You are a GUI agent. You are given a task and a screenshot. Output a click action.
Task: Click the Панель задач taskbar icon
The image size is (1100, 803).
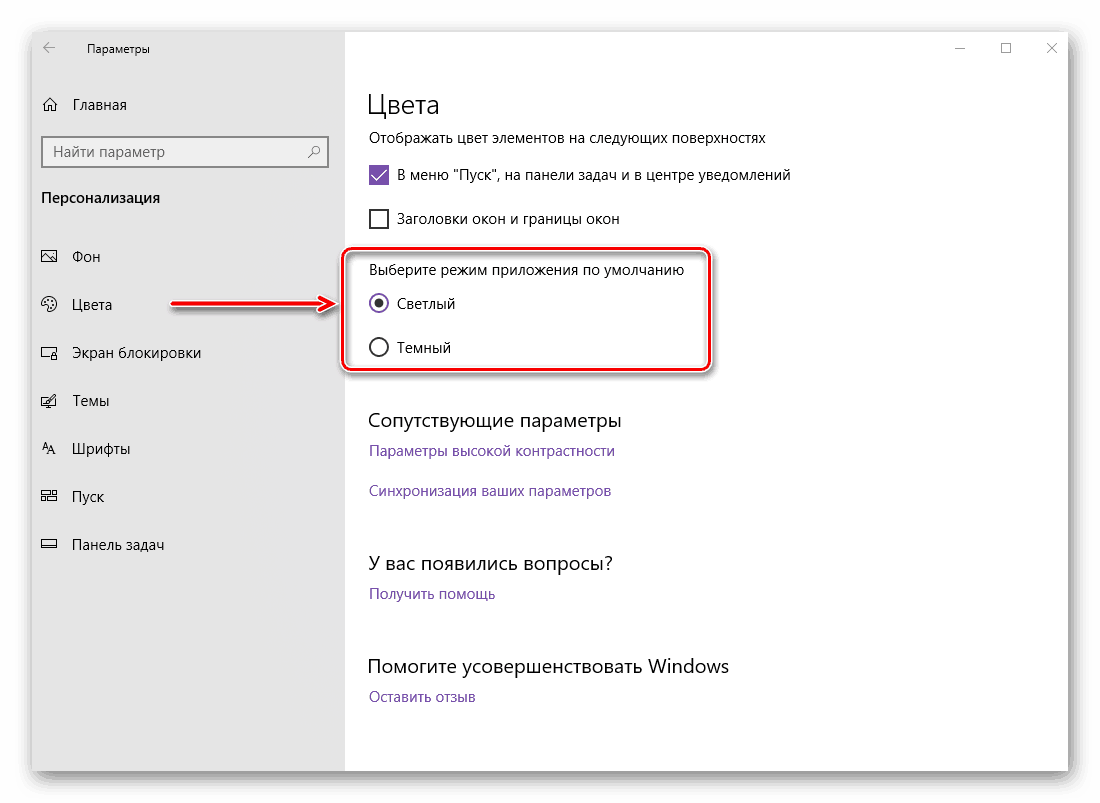49,544
